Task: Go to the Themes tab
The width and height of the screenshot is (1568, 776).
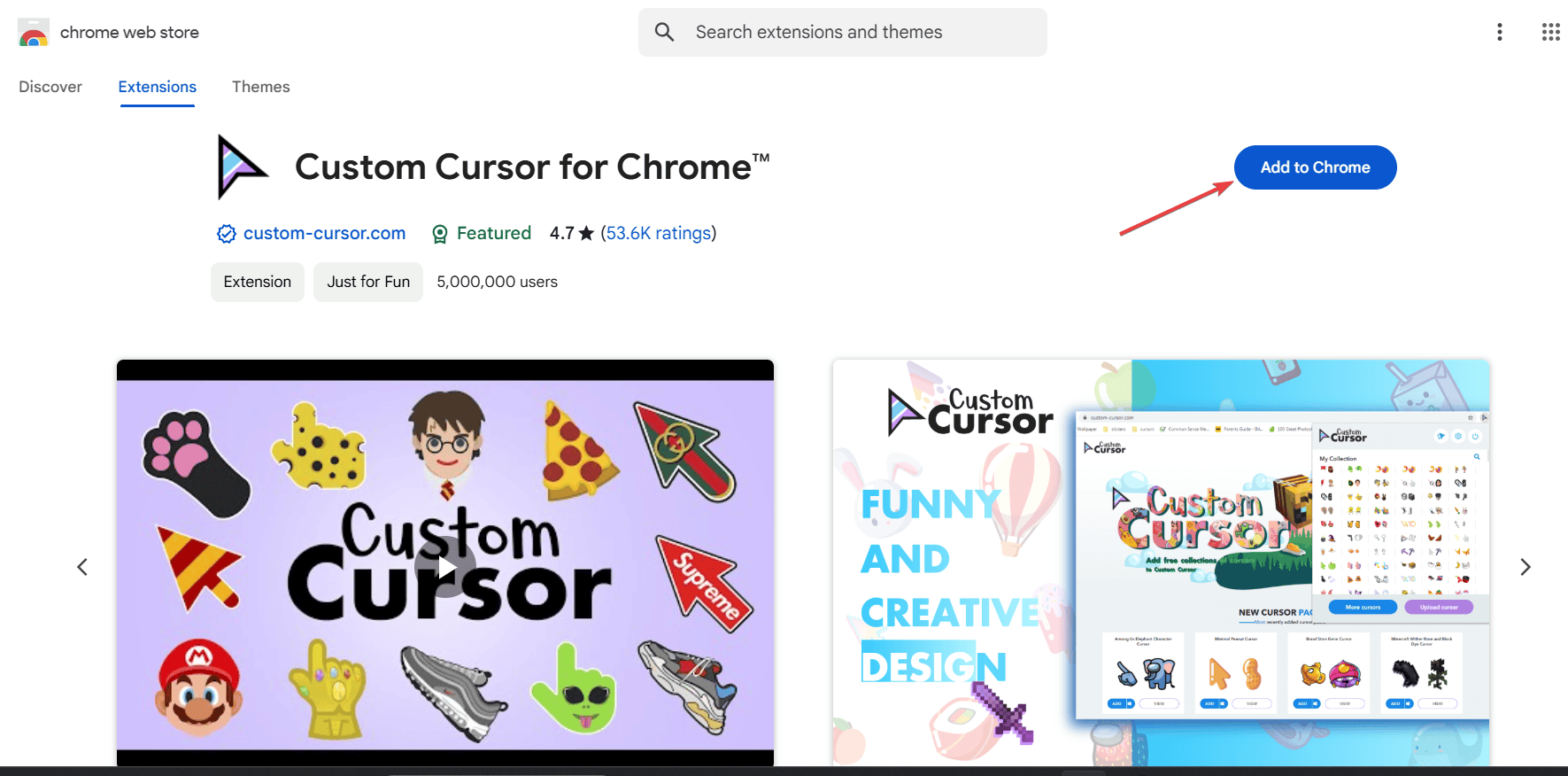Action: click(x=260, y=87)
